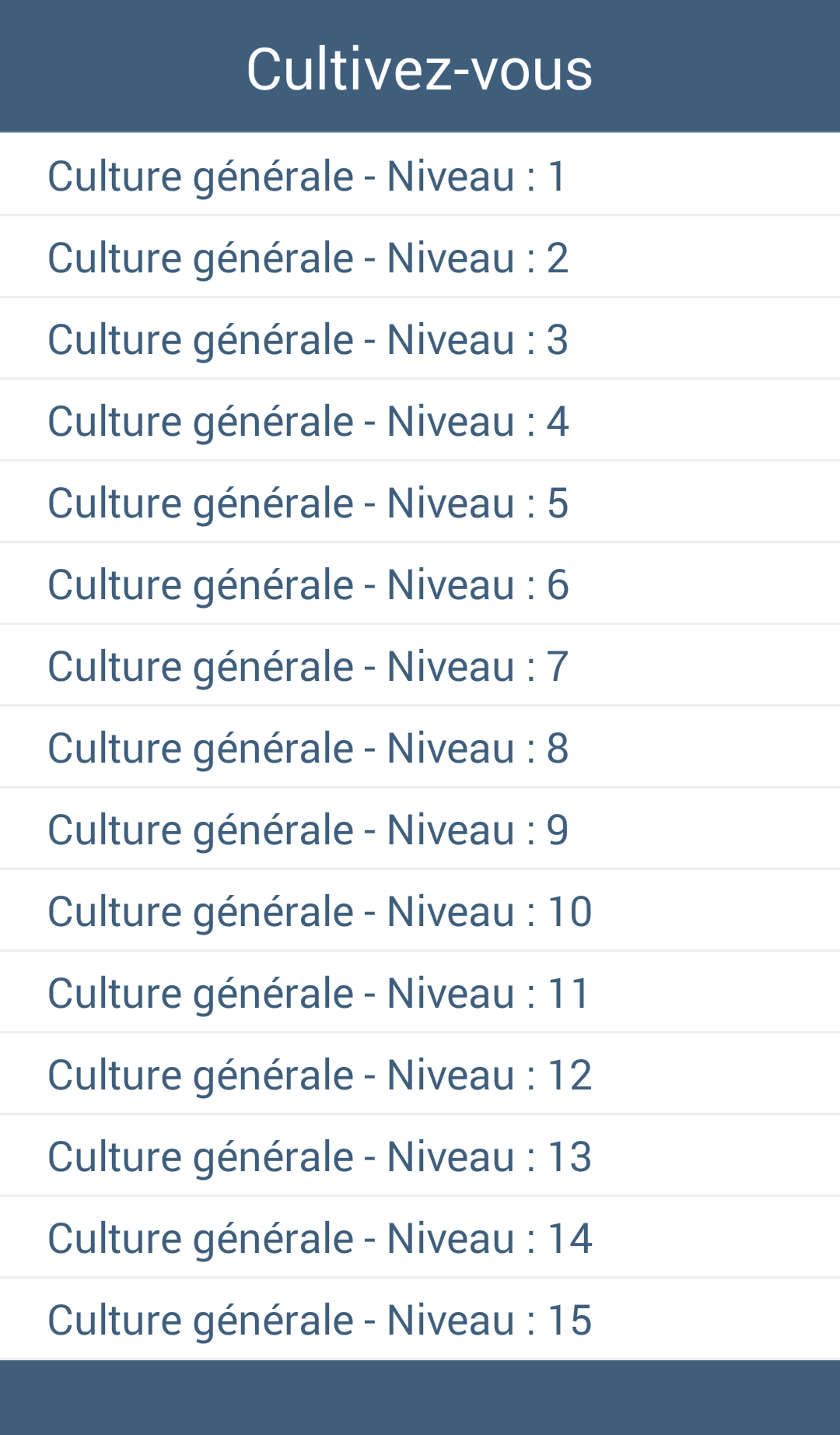Tap the bottom blue footer bar
Viewport: 840px width, 1435px height.
coord(420,1398)
